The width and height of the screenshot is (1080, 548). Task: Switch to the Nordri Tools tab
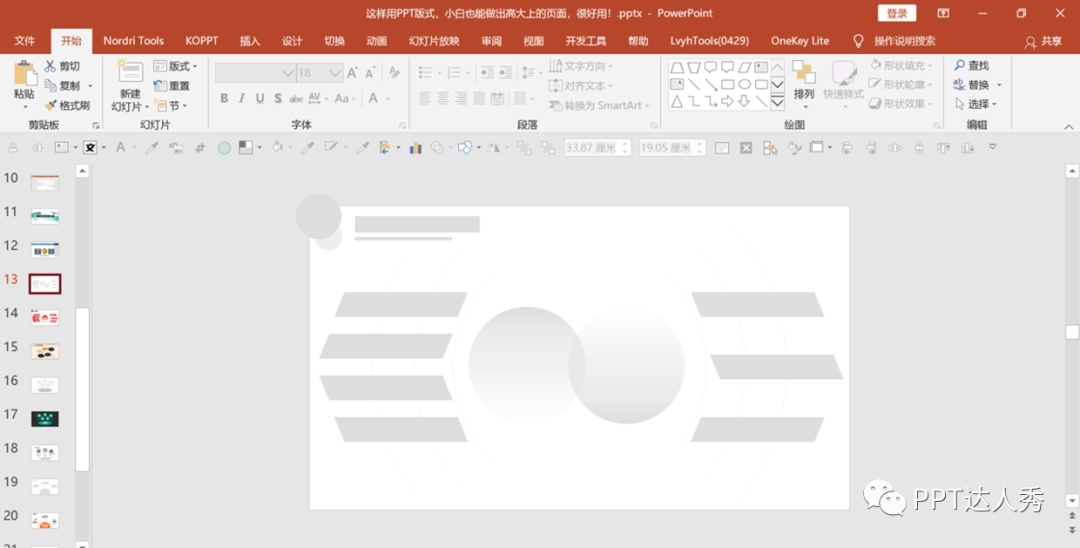134,41
